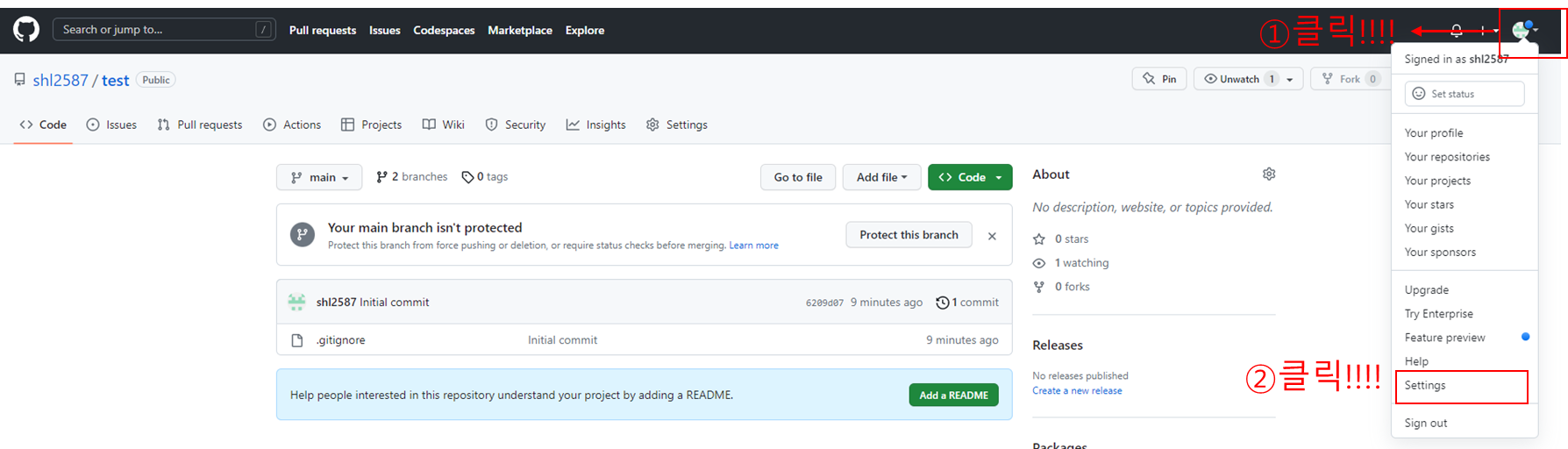The width and height of the screenshot is (1568, 449).
Task: Click Protect this branch button
Action: pyautogui.click(x=909, y=235)
